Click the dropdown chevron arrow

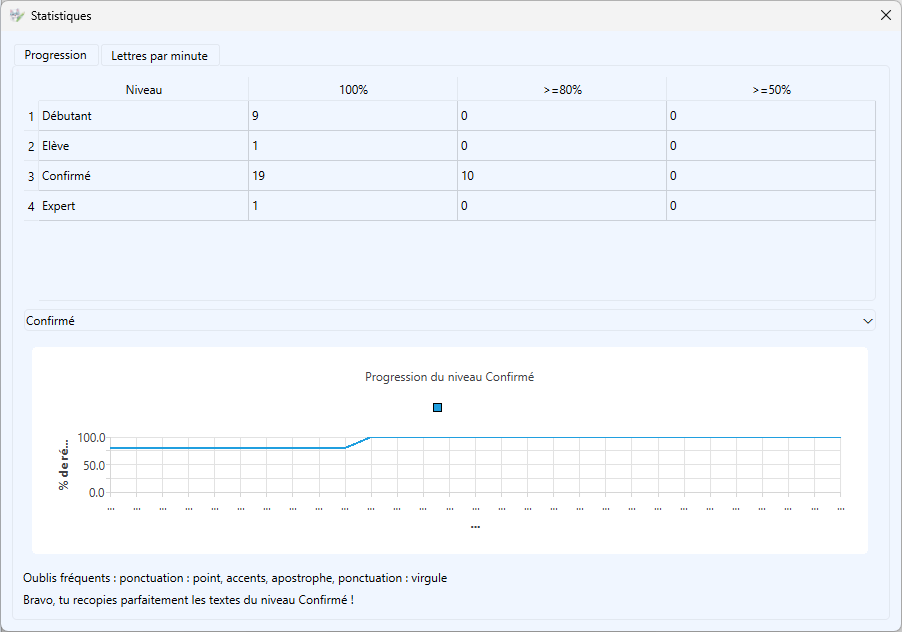click(x=866, y=321)
